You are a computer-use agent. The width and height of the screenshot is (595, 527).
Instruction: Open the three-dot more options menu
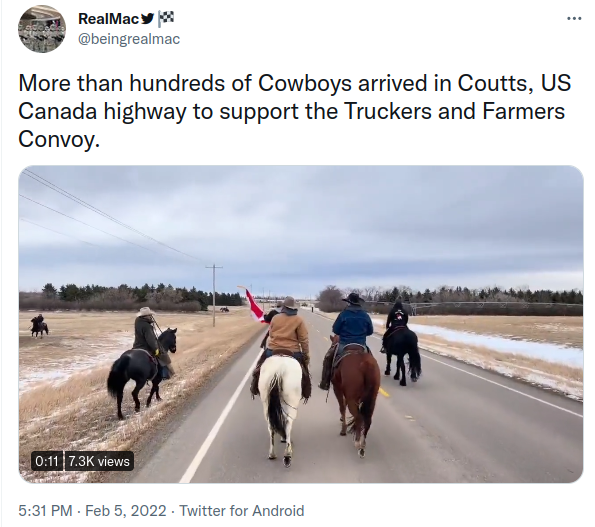[574, 18]
